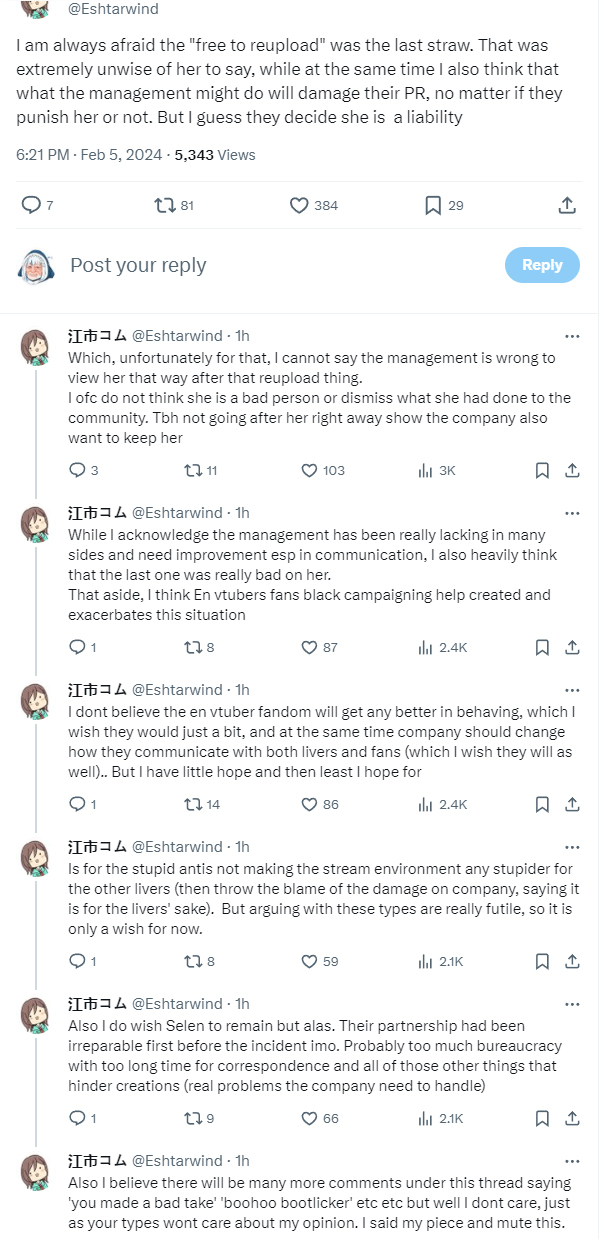Screen dimensions: 600x1239
Task: Share the main tweet using share icon
Action: tap(566, 205)
